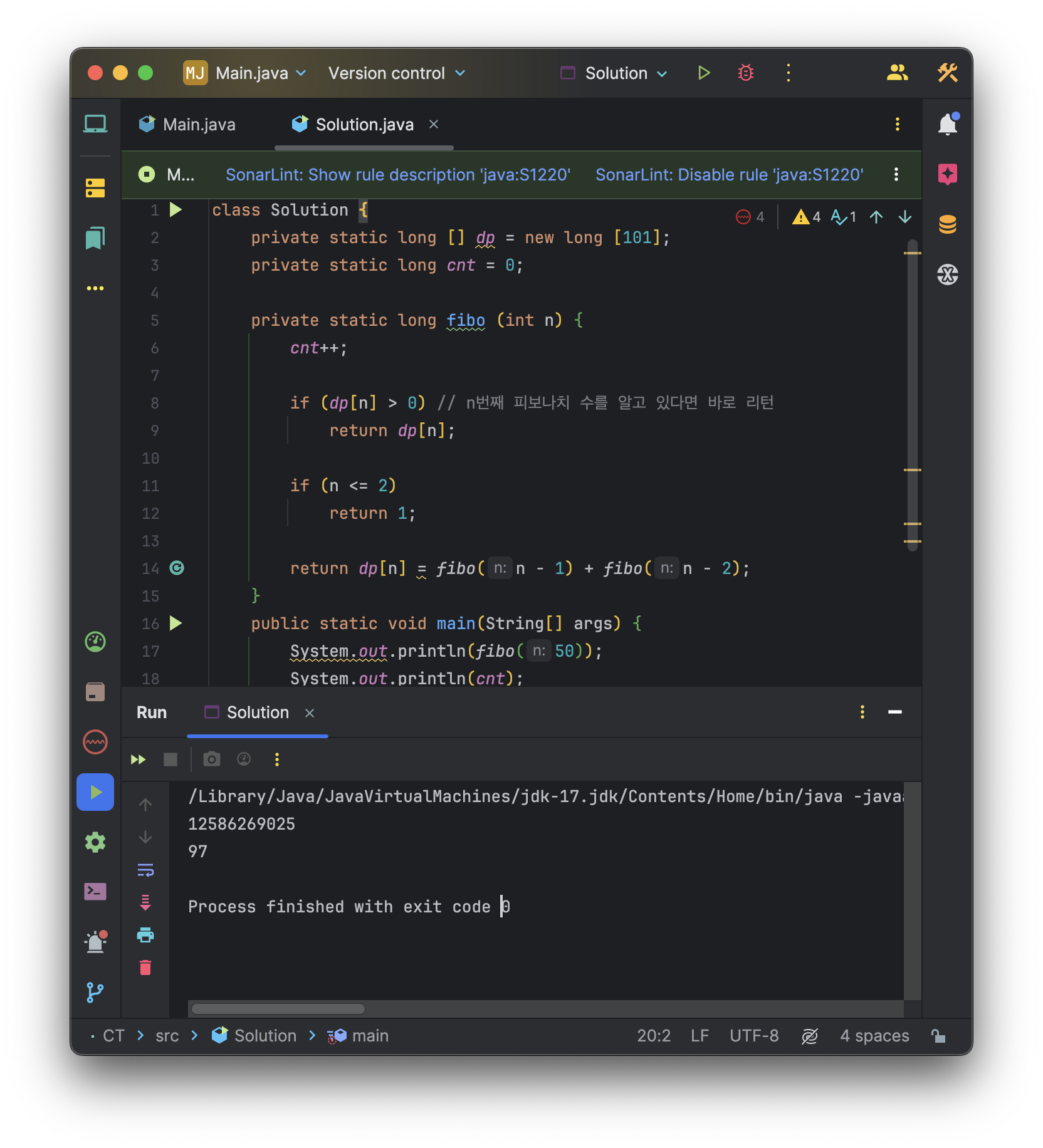Rerun the Solution program in the Run panel
Viewport: 1043px width, 1148px height.
(138, 759)
